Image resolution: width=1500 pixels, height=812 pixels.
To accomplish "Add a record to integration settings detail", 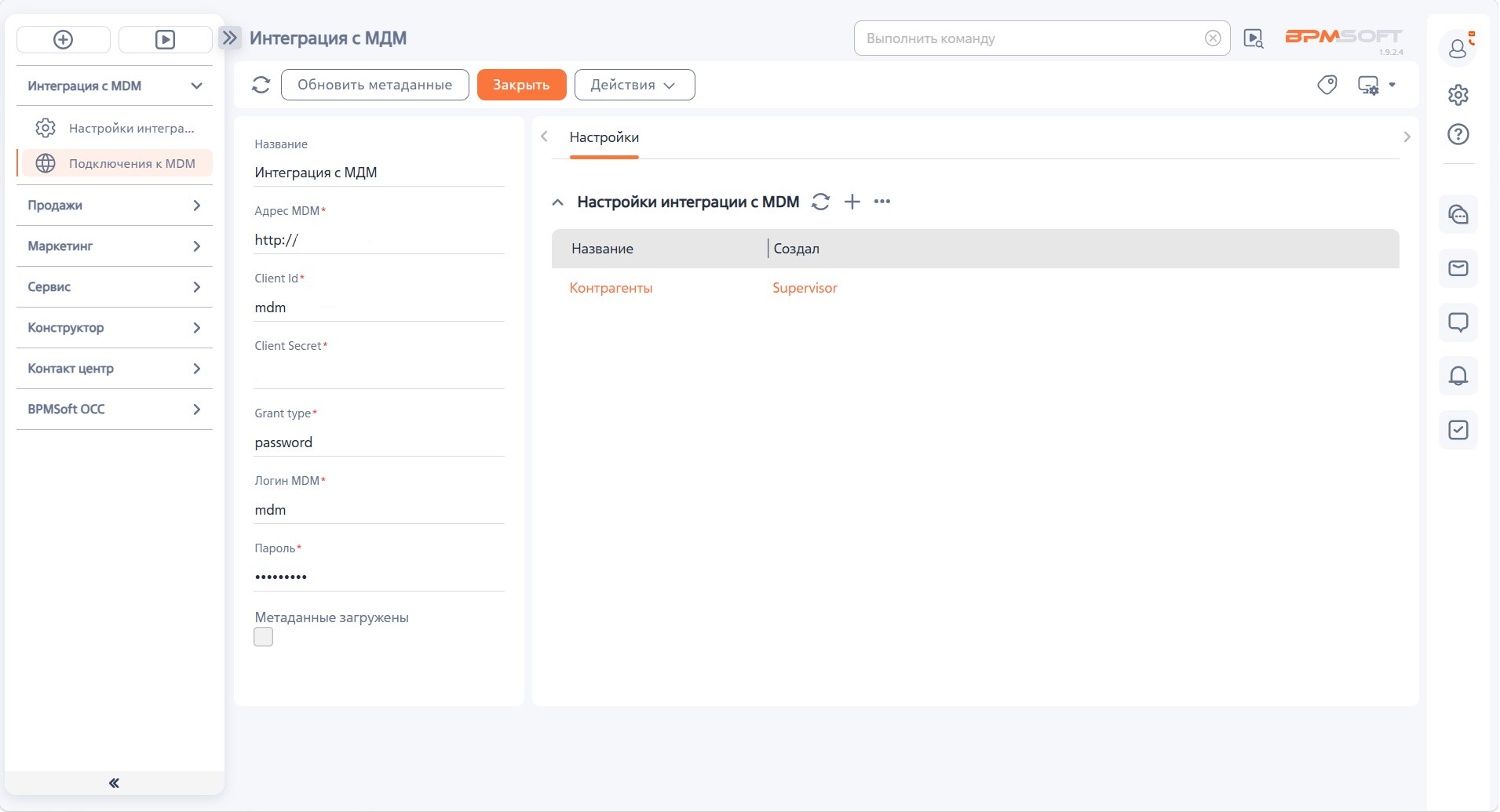I will pyautogui.click(x=852, y=202).
